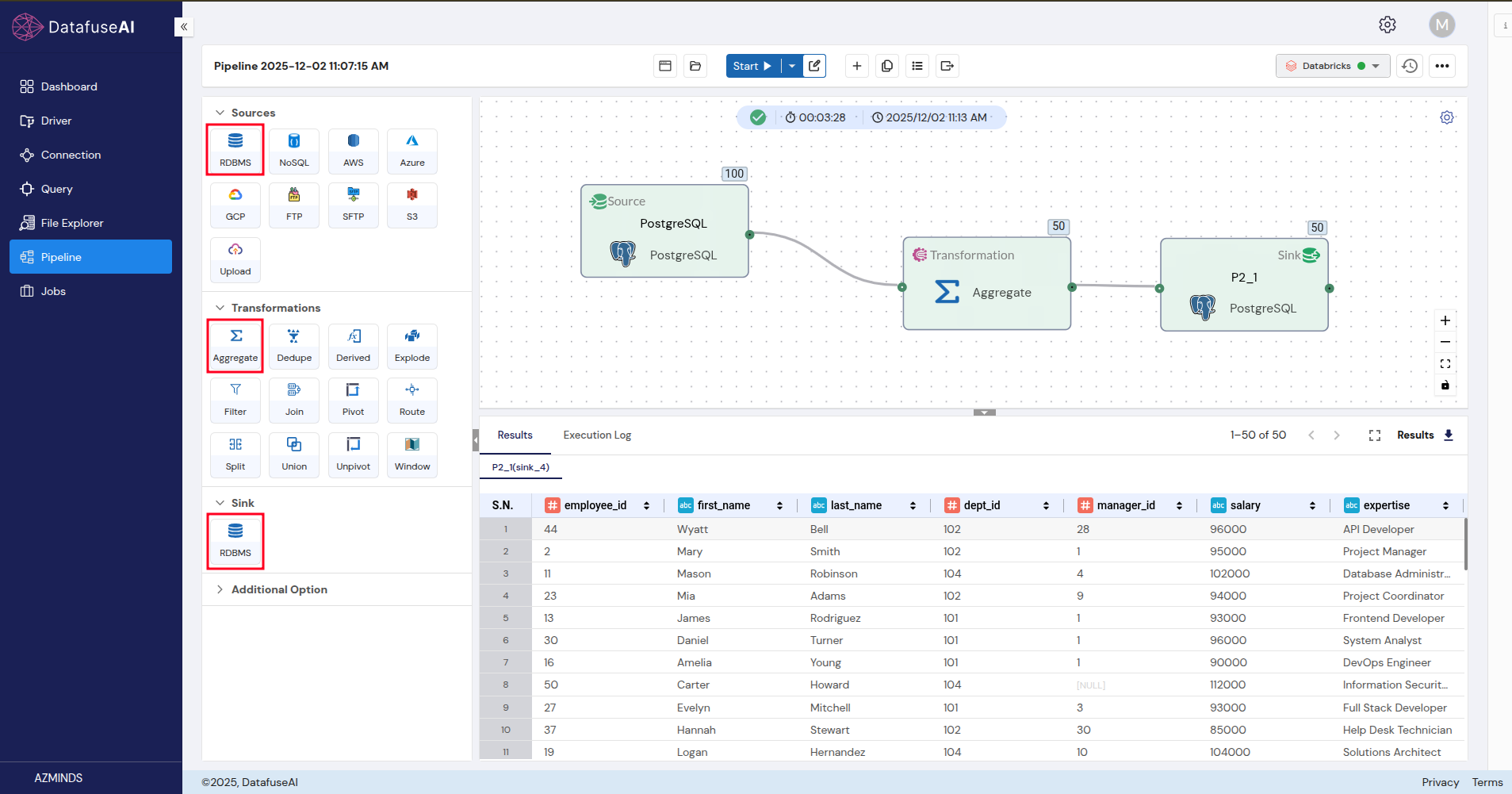Select the NoSQL source icon

point(293,150)
